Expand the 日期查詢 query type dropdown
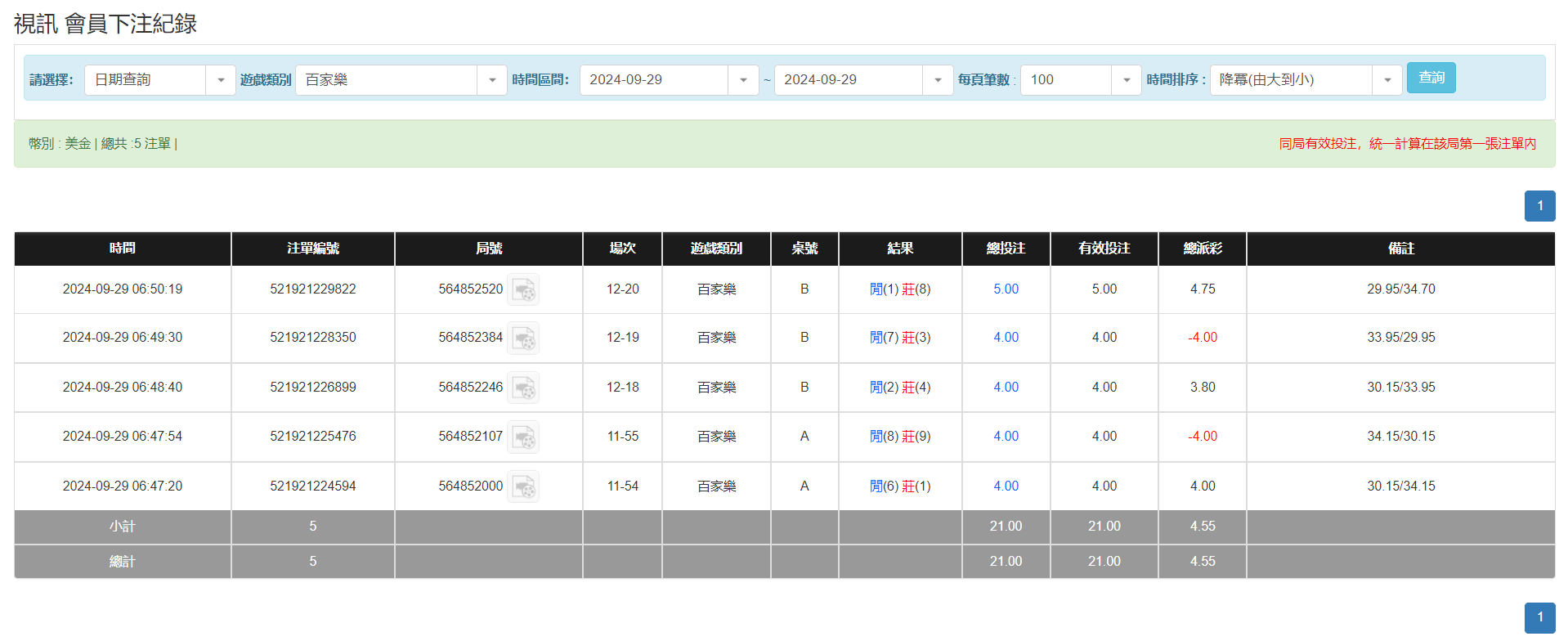Image resolution: width=1568 pixels, height=641 pixels. (220, 80)
